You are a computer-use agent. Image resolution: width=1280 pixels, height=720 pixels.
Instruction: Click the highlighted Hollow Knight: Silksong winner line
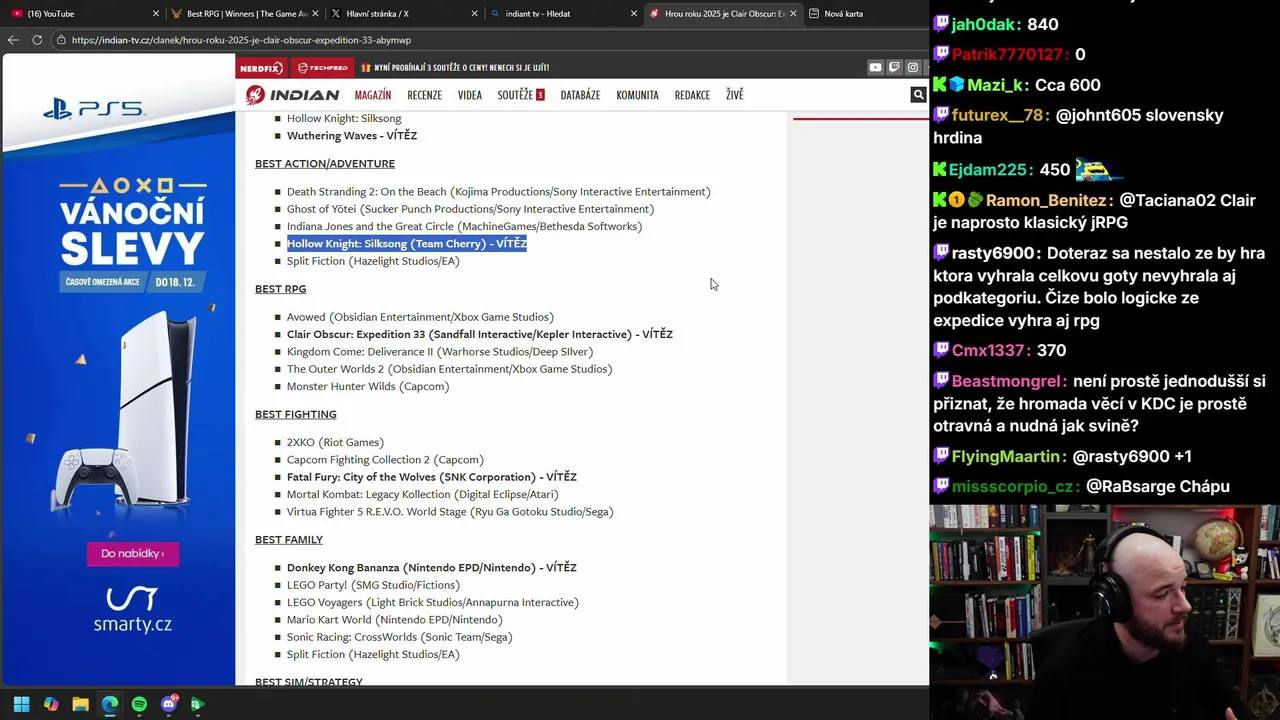(x=407, y=244)
